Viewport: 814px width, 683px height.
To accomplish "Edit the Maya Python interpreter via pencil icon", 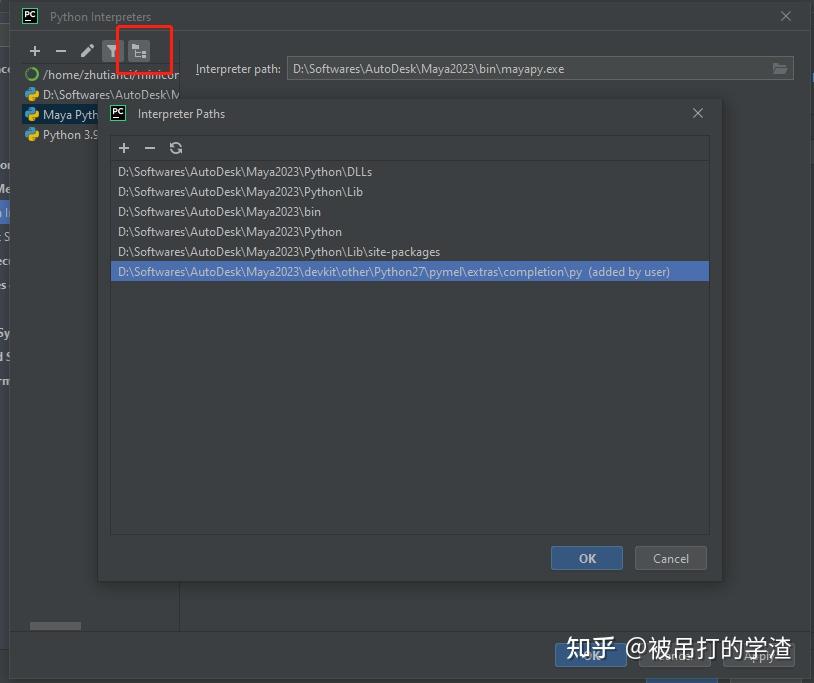I will pos(86,51).
